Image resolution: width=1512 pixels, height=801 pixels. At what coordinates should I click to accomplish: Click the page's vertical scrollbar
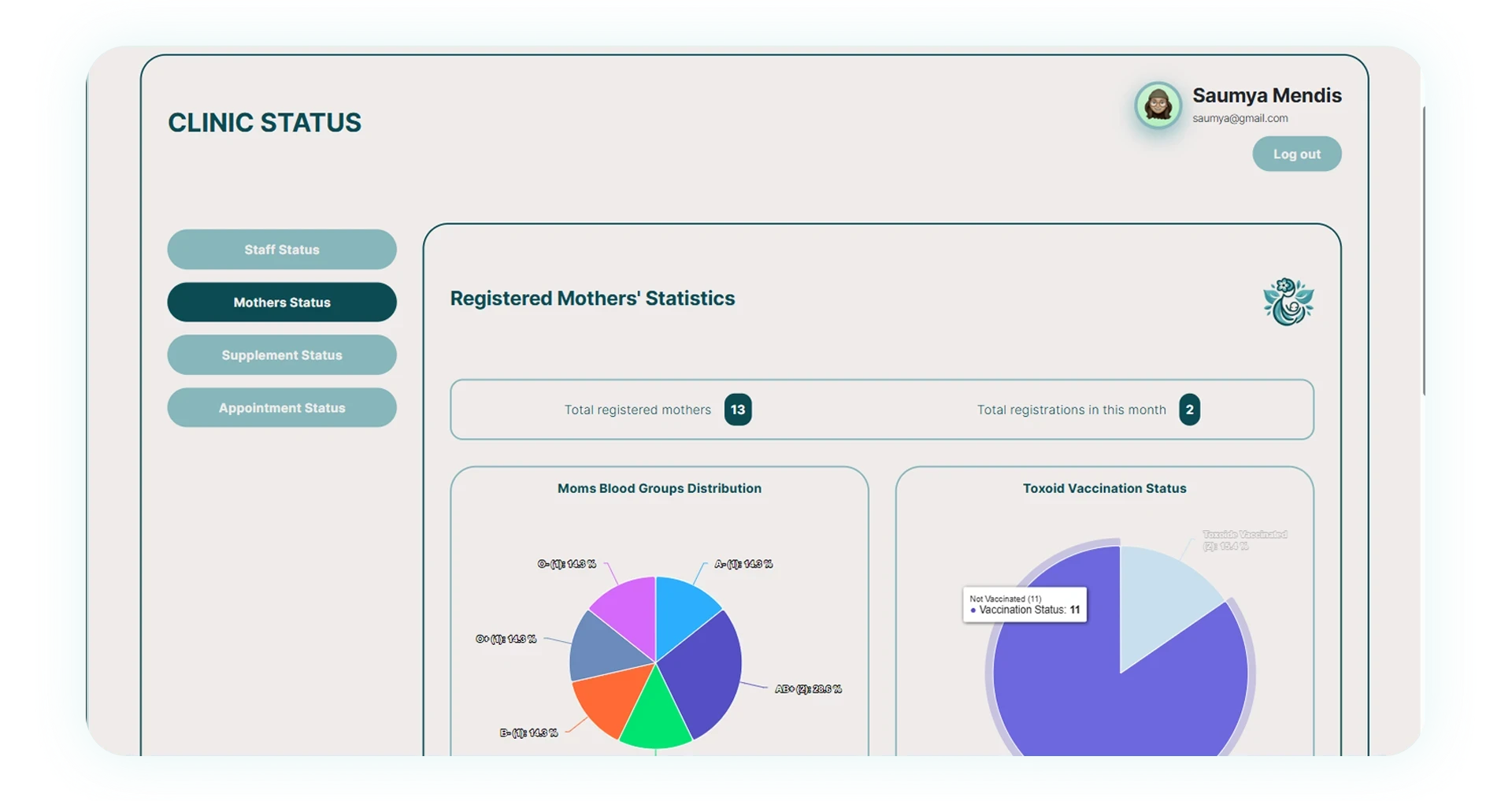1425,250
